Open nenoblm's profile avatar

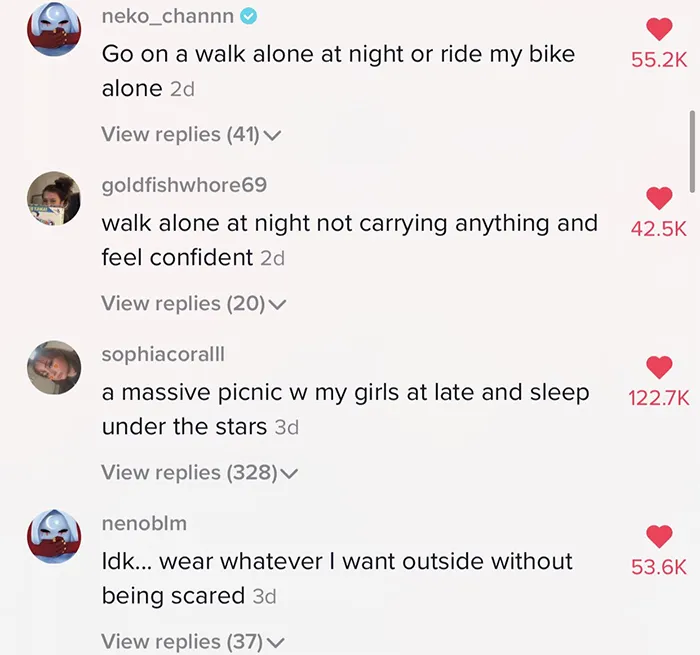coord(54,536)
